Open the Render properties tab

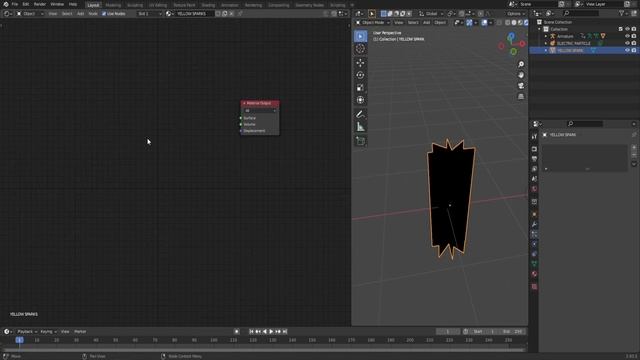[534, 149]
